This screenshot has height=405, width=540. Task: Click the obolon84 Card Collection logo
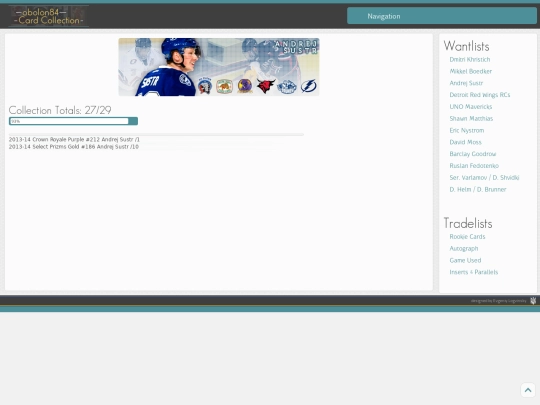[49, 16]
